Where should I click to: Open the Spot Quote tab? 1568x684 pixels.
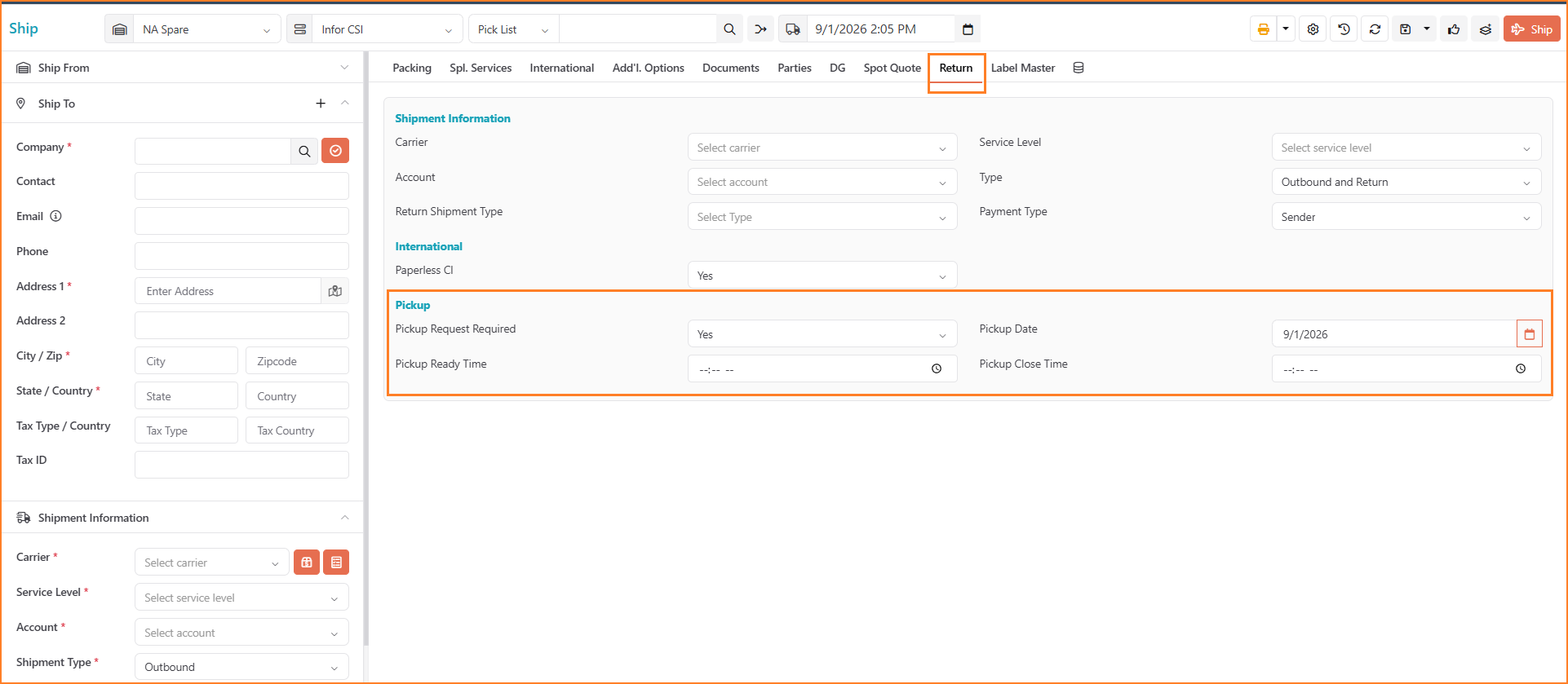point(893,68)
